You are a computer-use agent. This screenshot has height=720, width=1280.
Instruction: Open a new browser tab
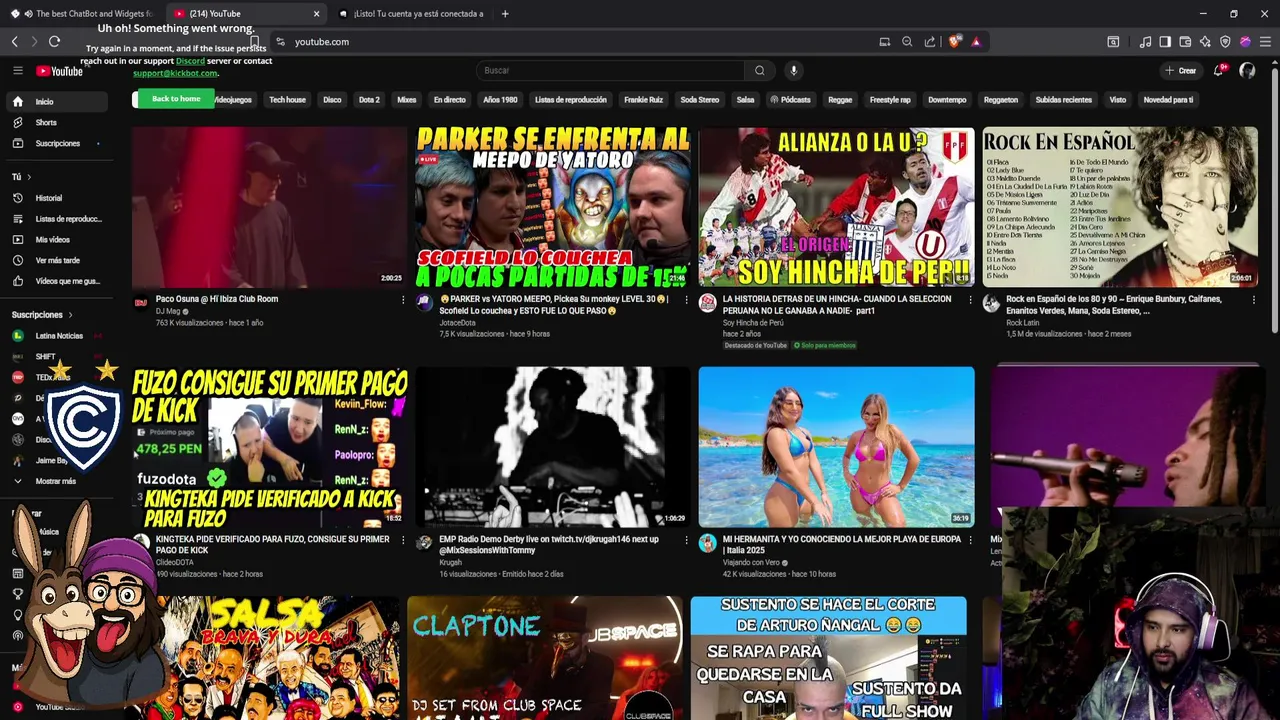click(505, 14)
